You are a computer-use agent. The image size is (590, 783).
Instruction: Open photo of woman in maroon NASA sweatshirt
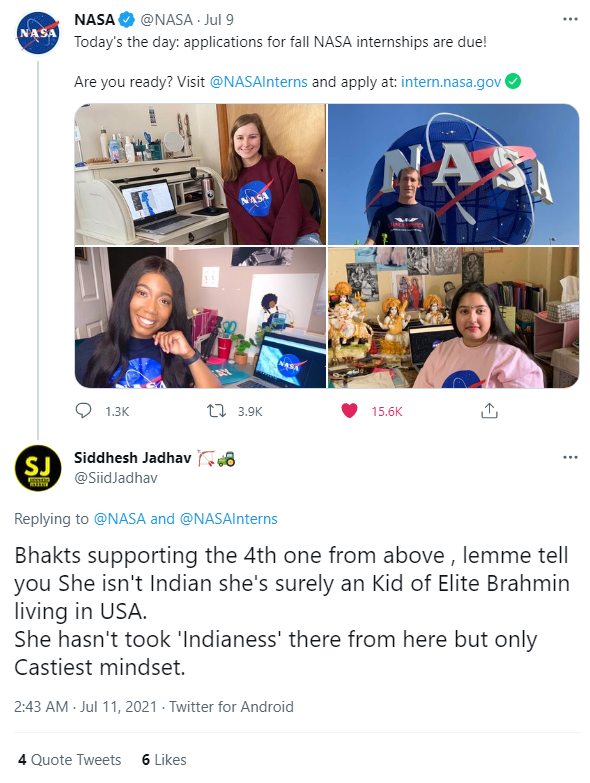200,174
